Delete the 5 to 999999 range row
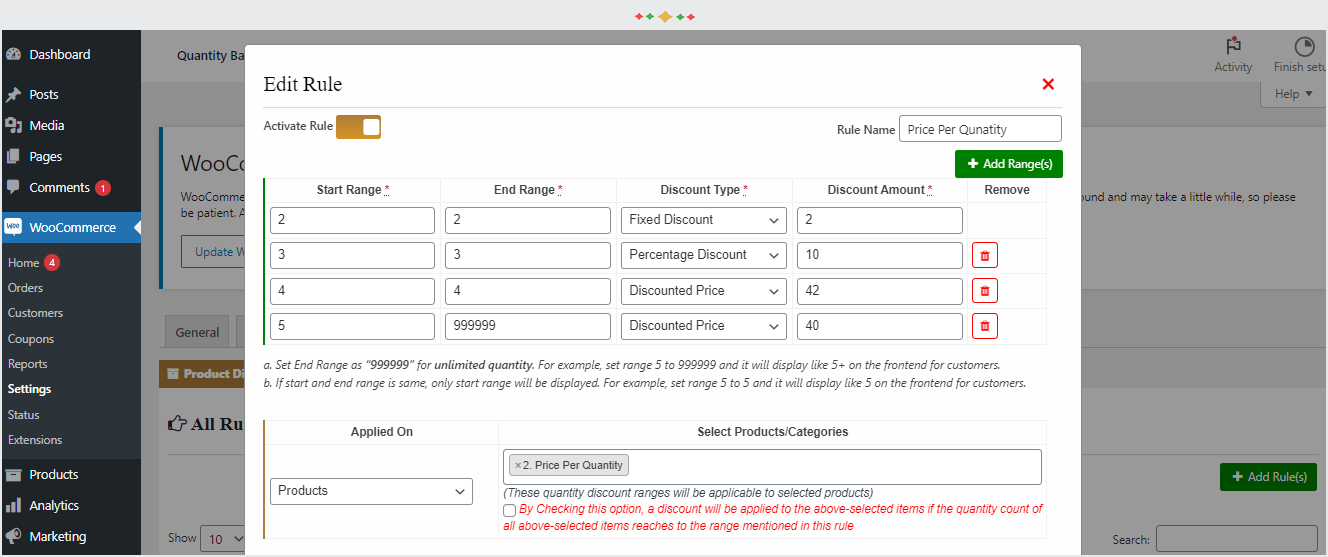 [984, 326]
